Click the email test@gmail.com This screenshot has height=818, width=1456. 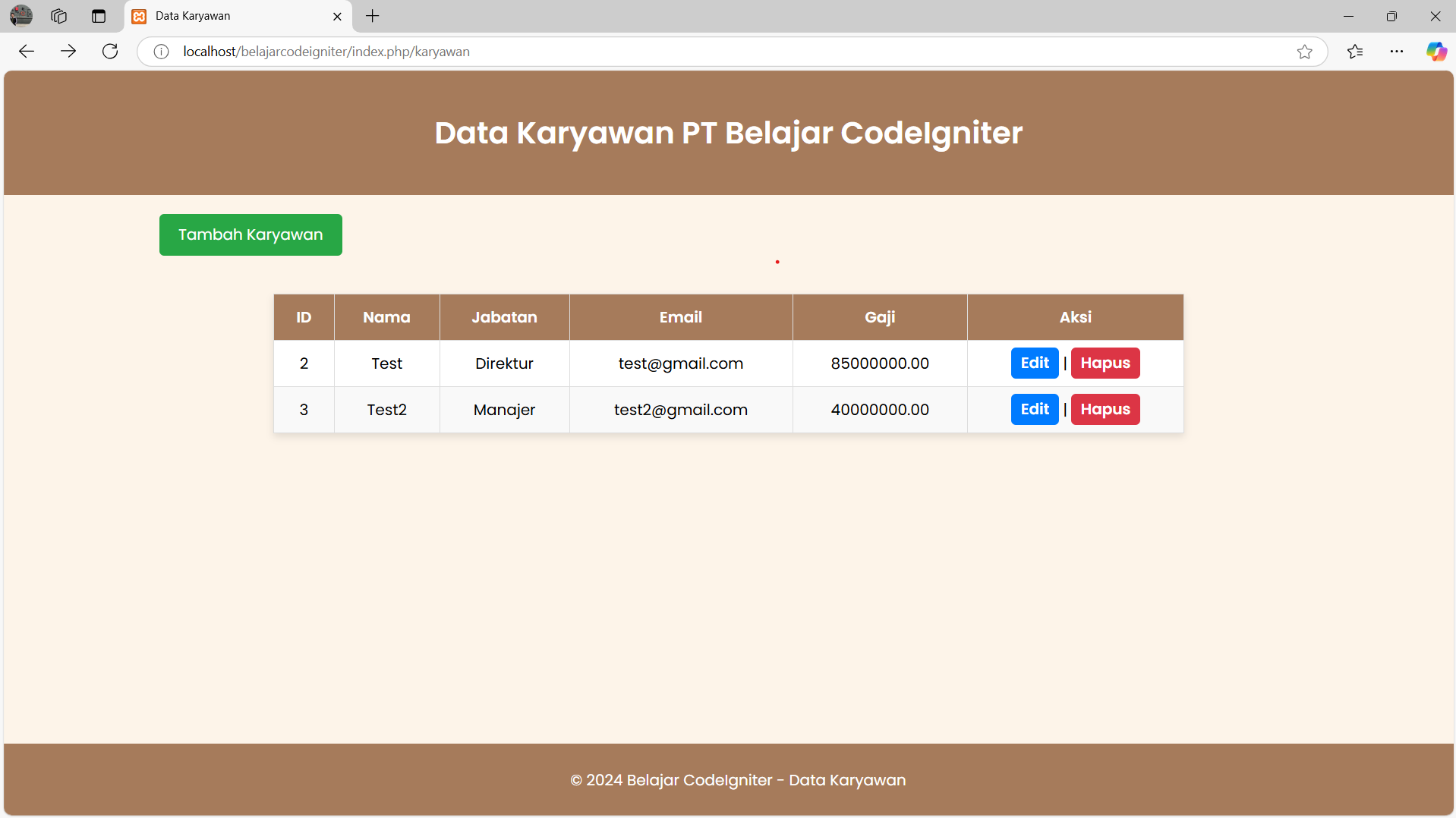coord(681,363)
